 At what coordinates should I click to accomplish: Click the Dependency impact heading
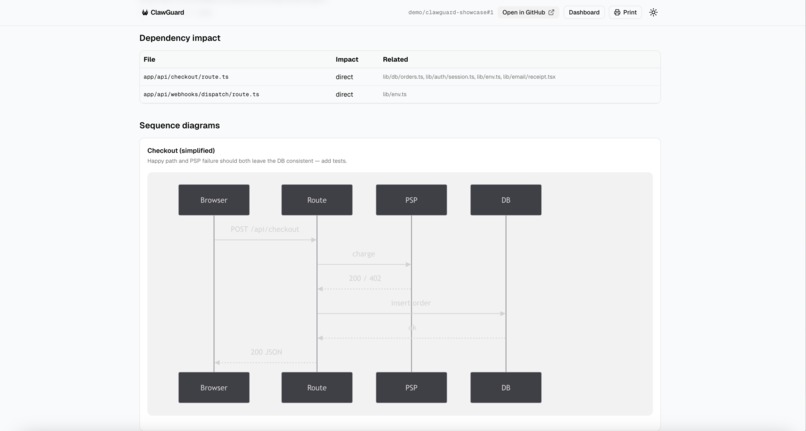(180, 38)
